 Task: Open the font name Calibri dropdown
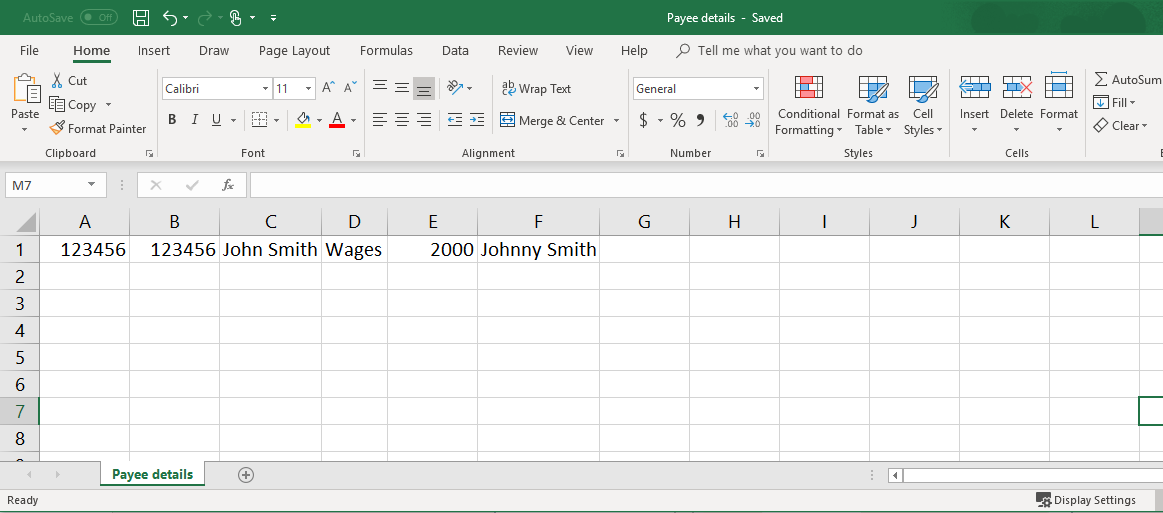(x=265, y=89)
